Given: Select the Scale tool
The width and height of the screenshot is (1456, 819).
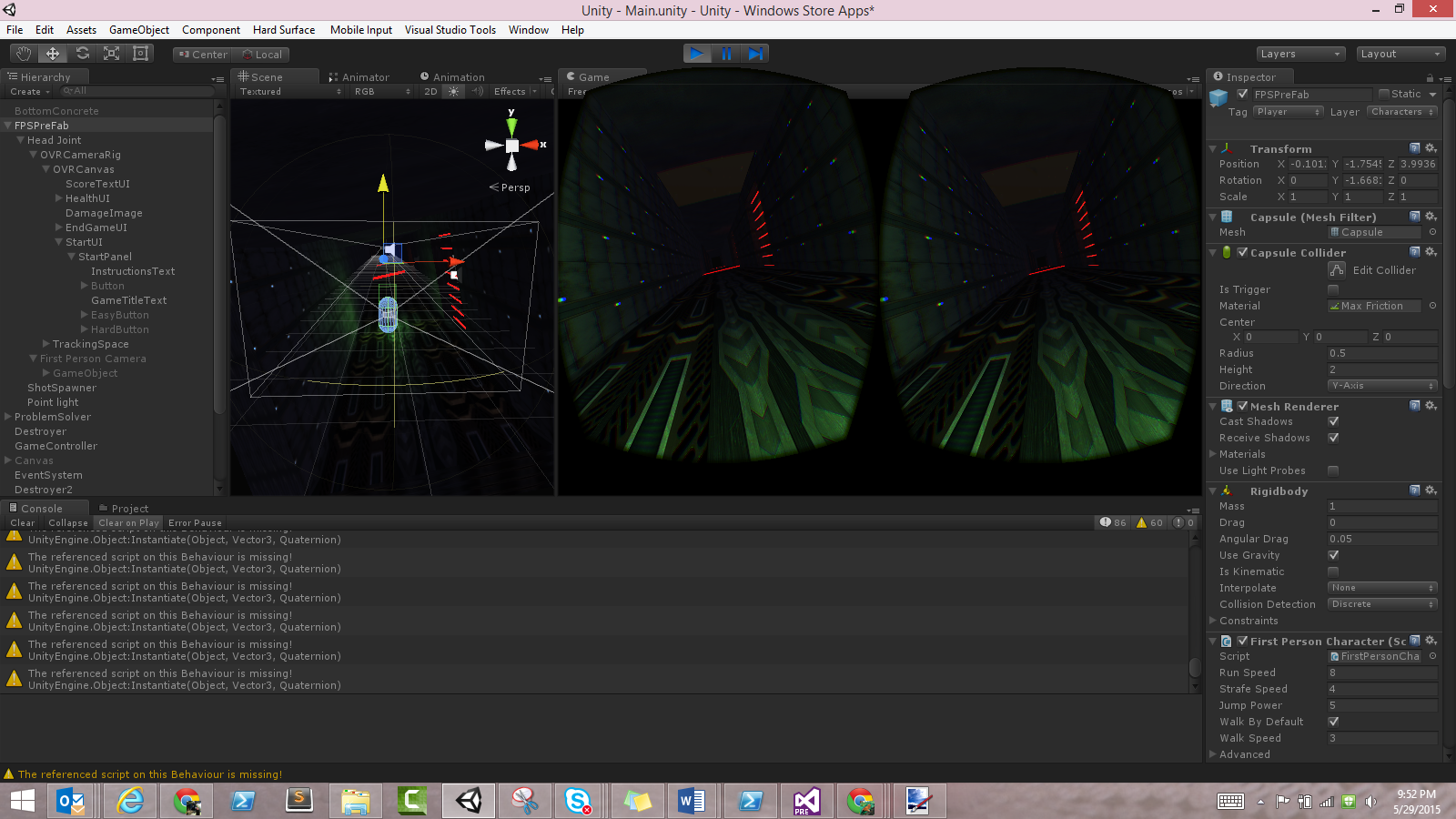Looking at the screenshot, I should [112, 54].
